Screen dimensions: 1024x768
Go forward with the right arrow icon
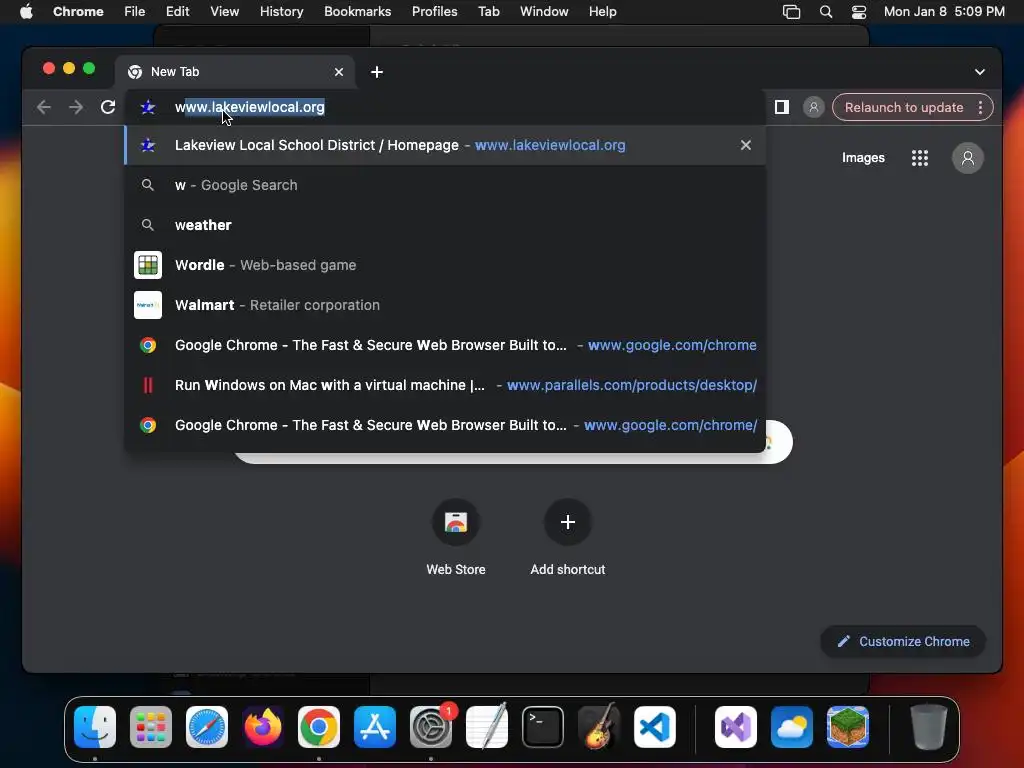(76, 107)
